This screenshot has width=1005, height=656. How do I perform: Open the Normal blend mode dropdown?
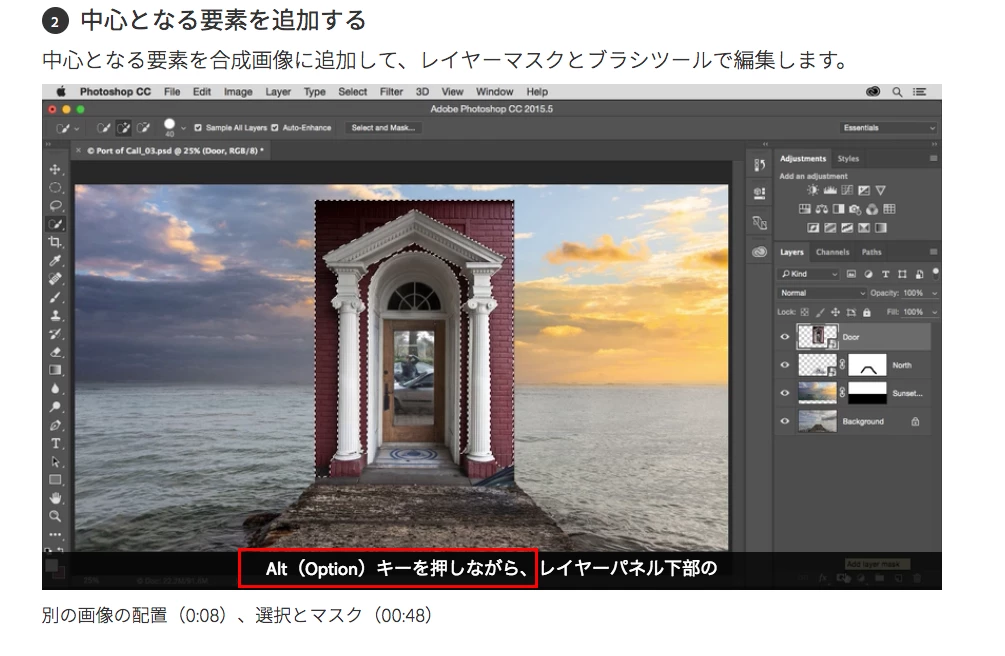click(822, 293)
